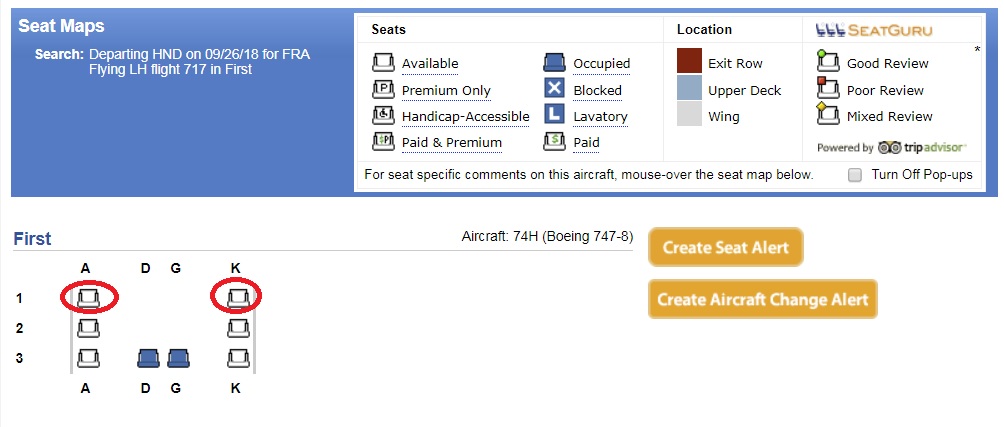Select available seat 1K
Image resolution: width=1004 pixels, height=427 pixels.
click(x=239, y=298)
